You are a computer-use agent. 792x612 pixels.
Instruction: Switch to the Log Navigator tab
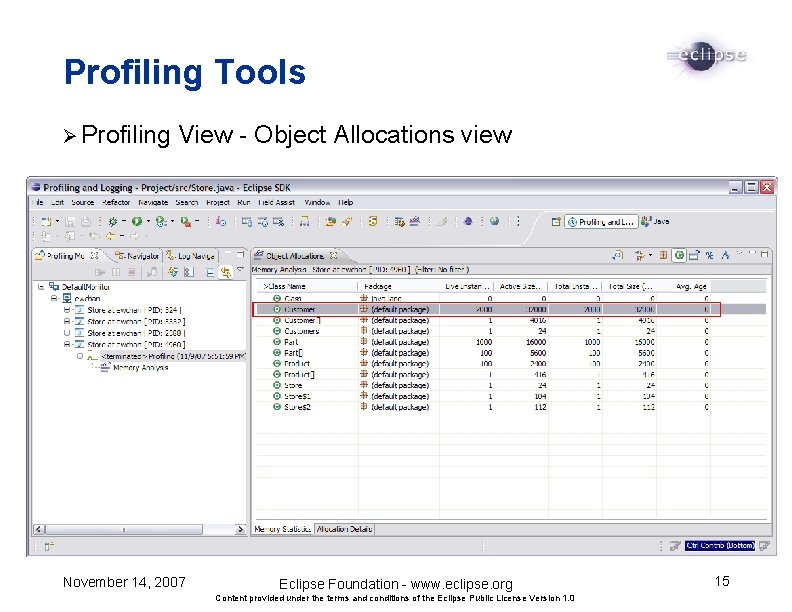click(x=190, y=256)
